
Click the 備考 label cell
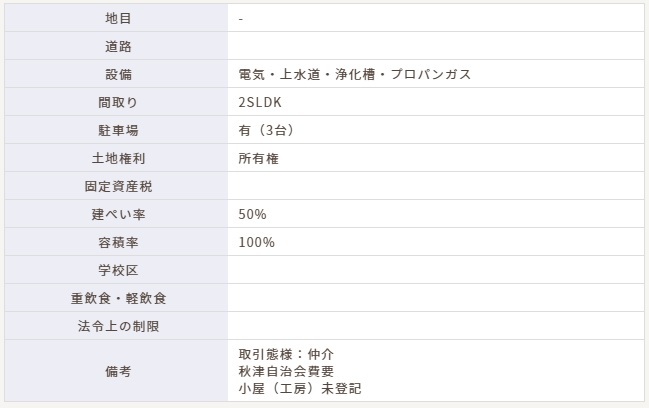pyautogui.click(x=118, y=371)
